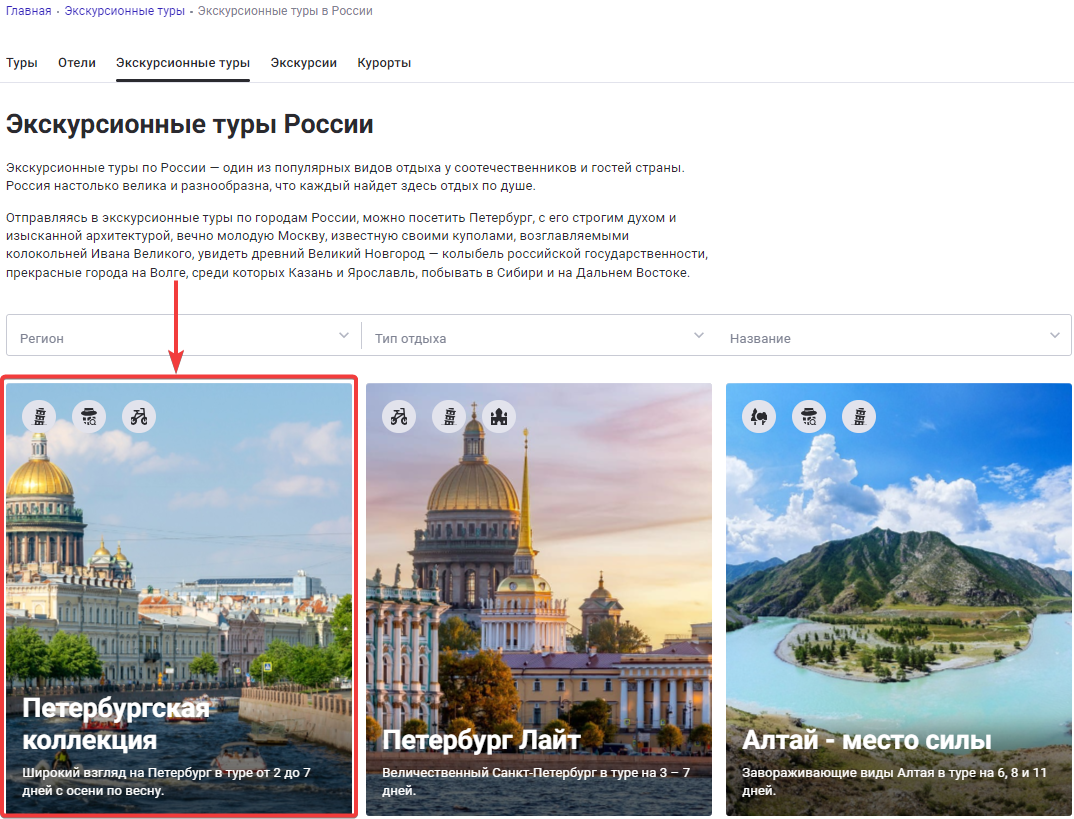Open the Тип отдыха dropdown

(x=539, y=336)
